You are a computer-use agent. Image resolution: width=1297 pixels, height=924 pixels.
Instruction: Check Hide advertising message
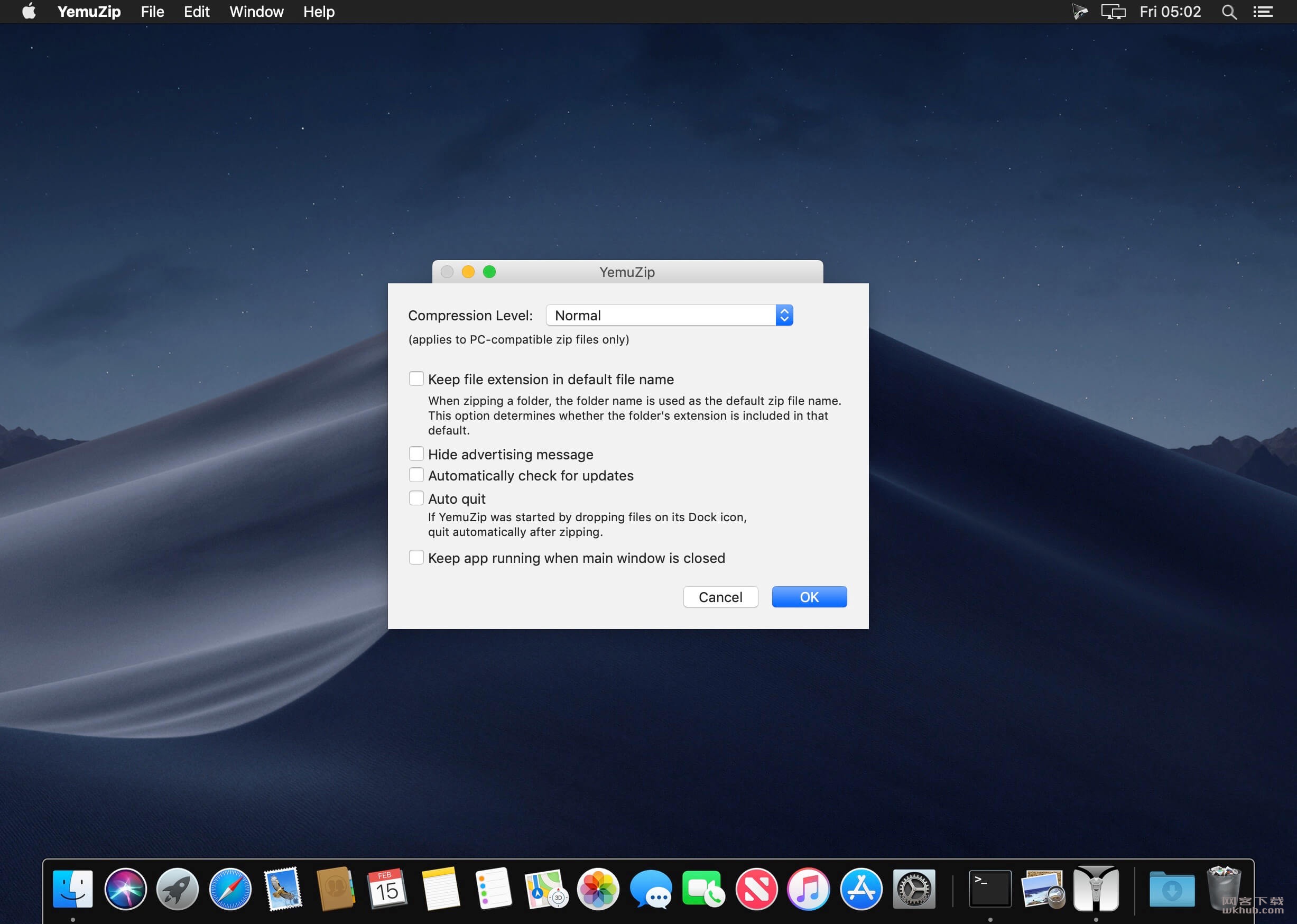tap(416, 454)
